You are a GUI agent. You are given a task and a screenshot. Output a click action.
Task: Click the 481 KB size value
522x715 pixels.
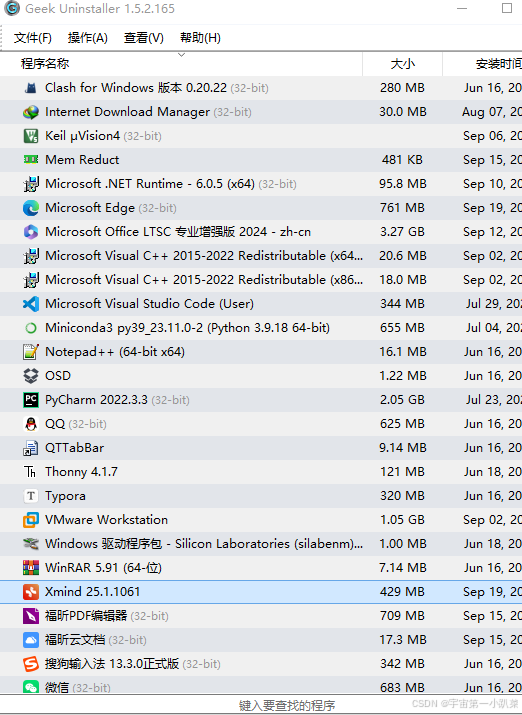[x=403, y=160]
